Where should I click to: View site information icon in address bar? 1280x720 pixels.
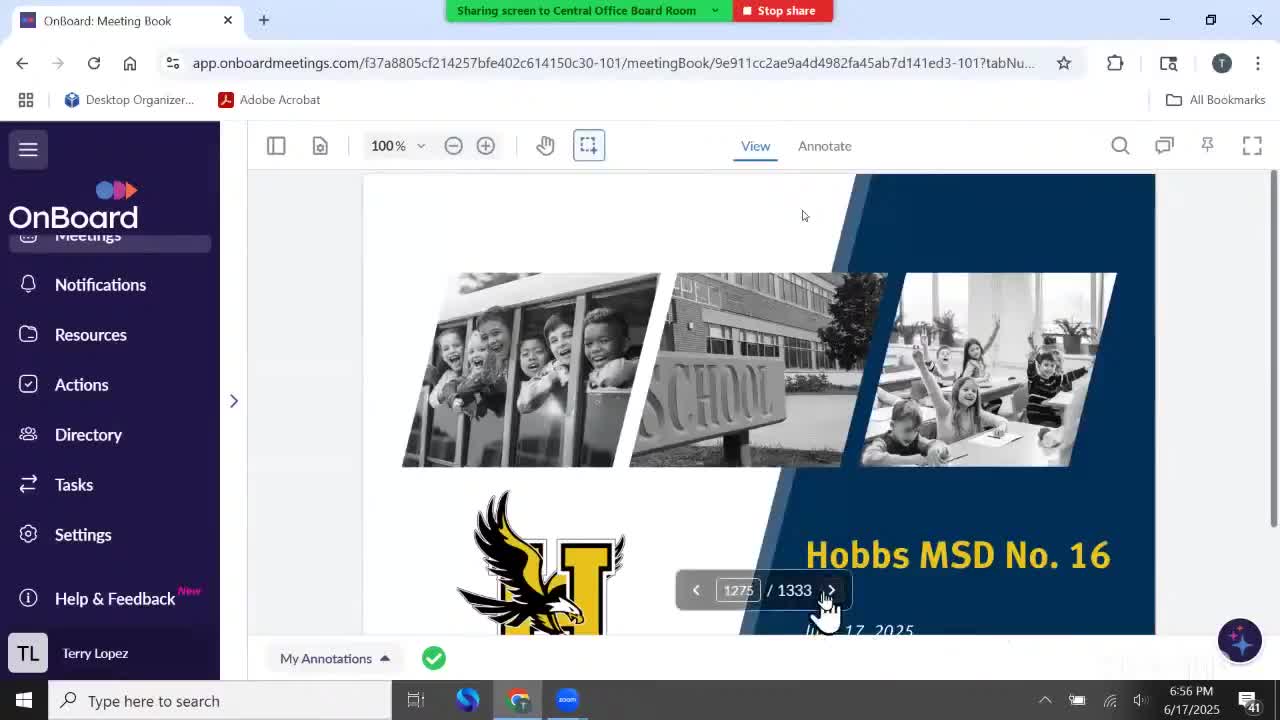pyautogui.click(x=173, y=63)
